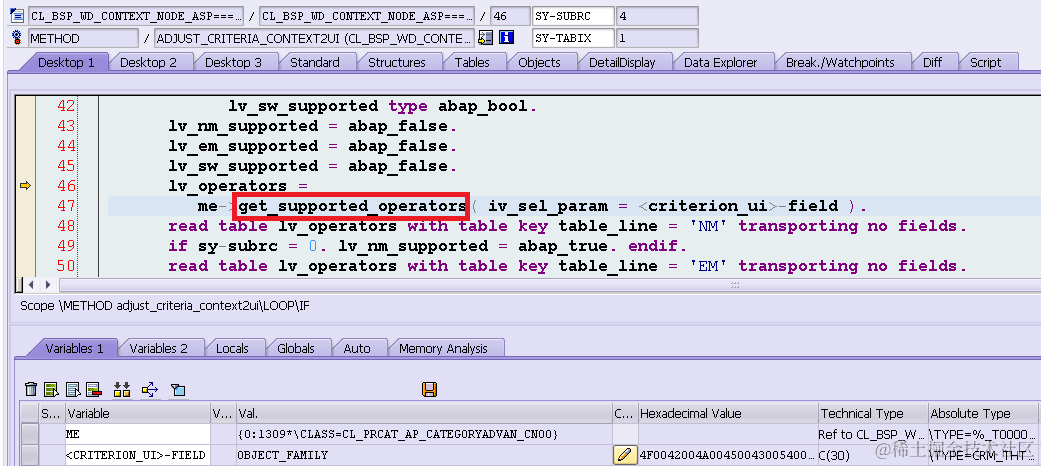The width and height of the screenshot is (1041, 466).
Task: Select the row selector for <CRITERION_UI>-FIELD
Action: point(29,455)
